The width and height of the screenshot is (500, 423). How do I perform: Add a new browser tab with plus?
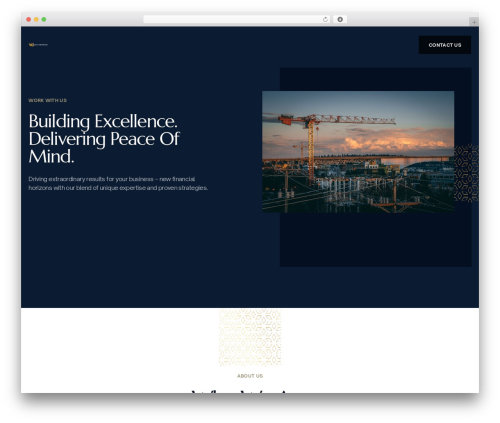(474, 22)
